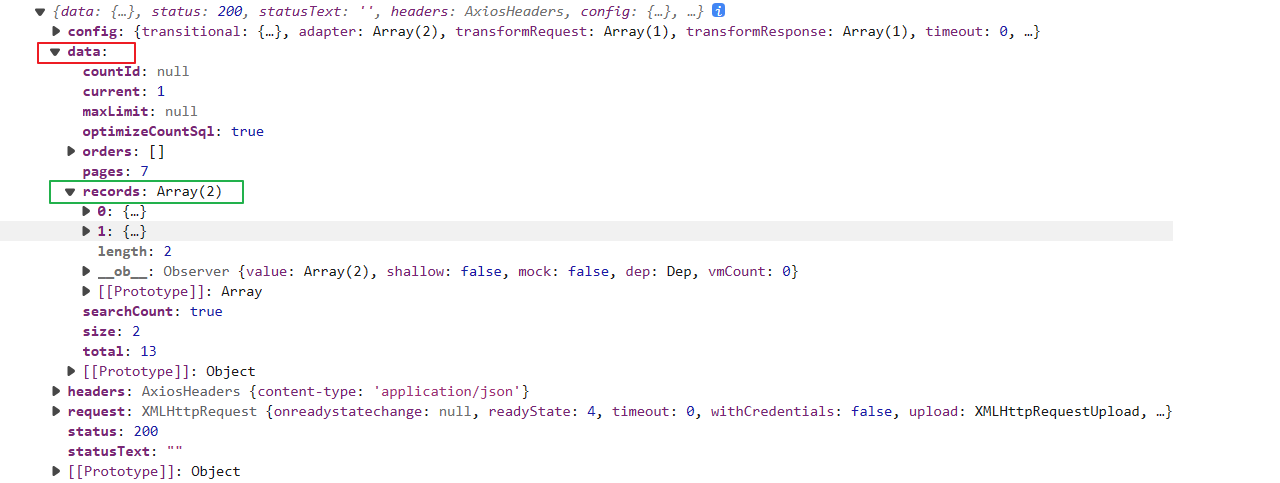Screen dimensions: 1280x483
Task: Click the searchCount true property
Action: click(152, 312)
